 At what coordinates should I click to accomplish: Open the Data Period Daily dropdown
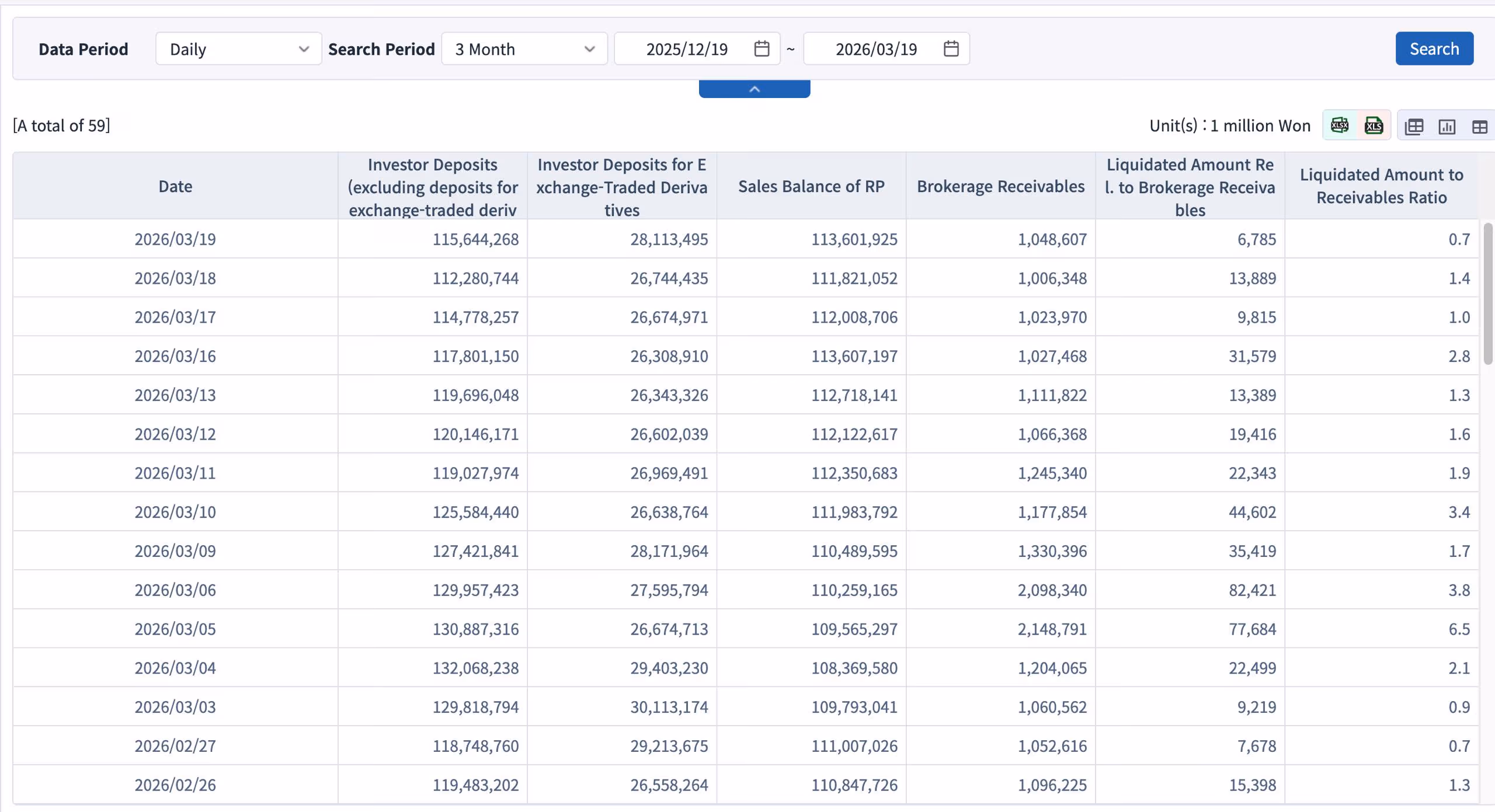pyautogui.click(x=238, y=49)
